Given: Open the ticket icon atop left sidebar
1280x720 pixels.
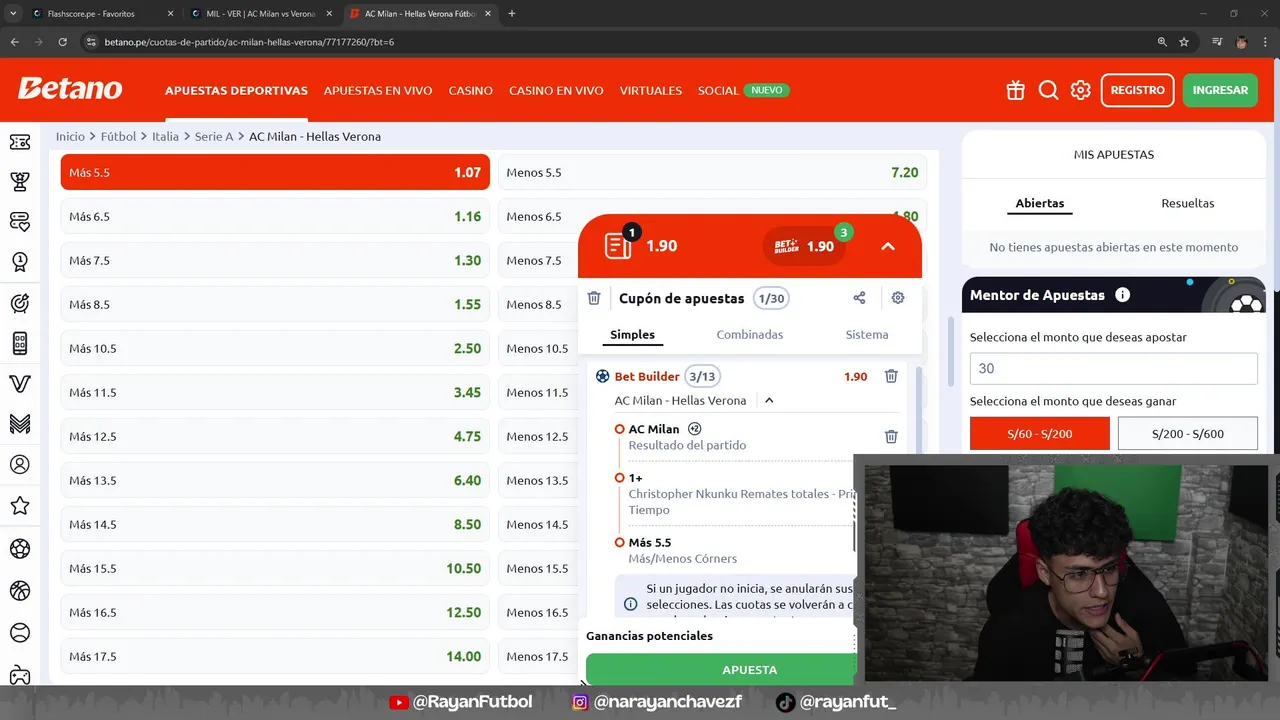Looking at the screenshot, I should (x=20, y=142).
